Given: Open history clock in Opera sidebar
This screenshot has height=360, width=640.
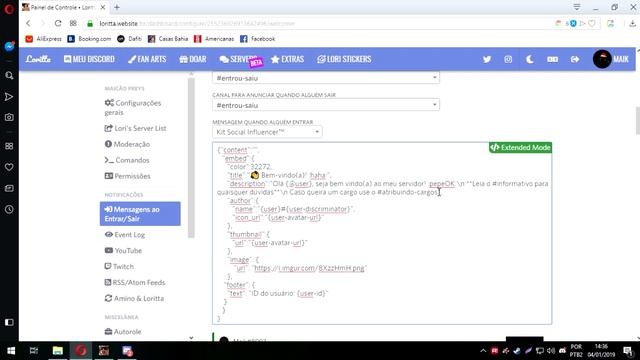Looking at the screenshot, I should (9, 209).
